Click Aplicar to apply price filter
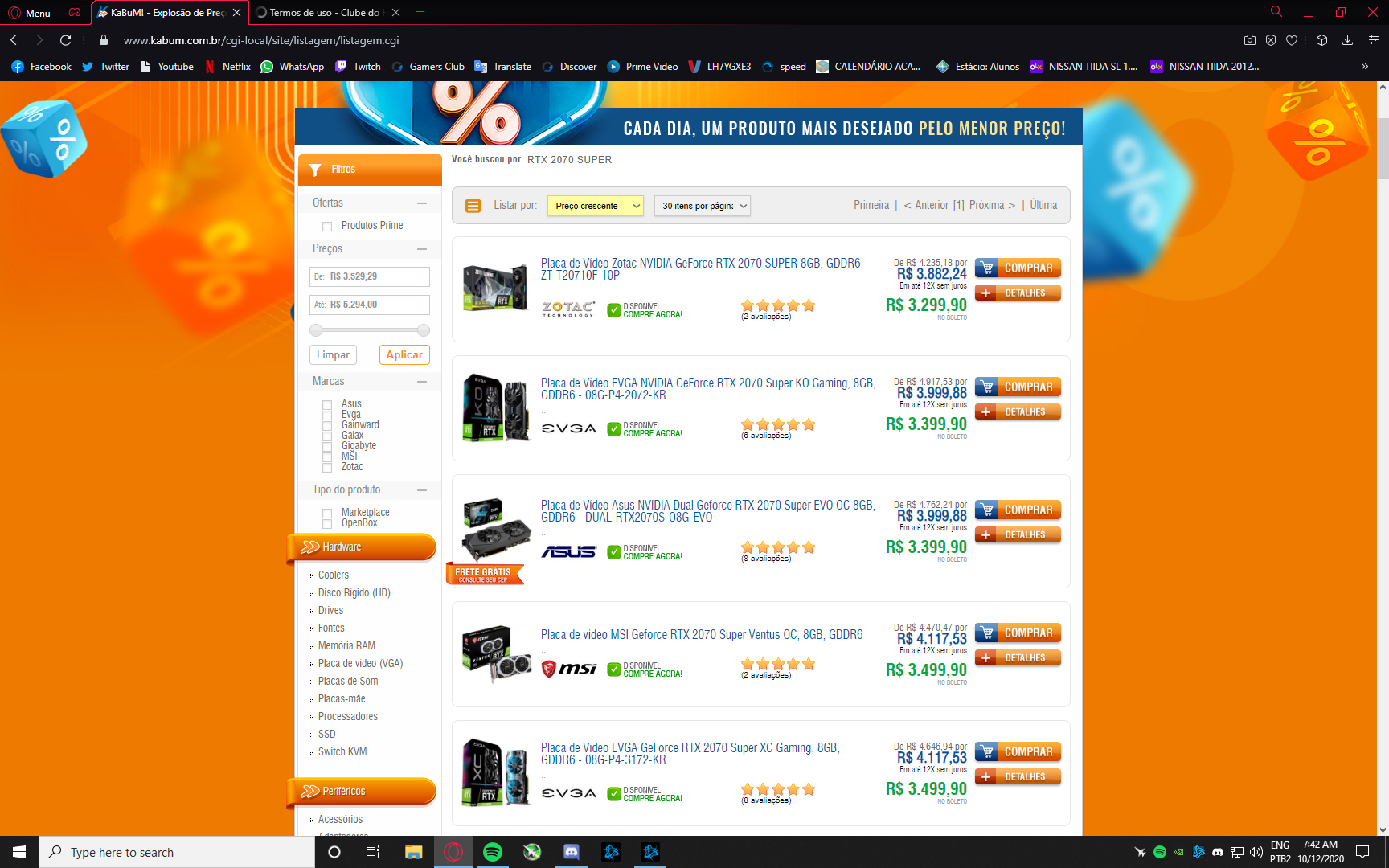1389x868 pixels. (404, 355)
